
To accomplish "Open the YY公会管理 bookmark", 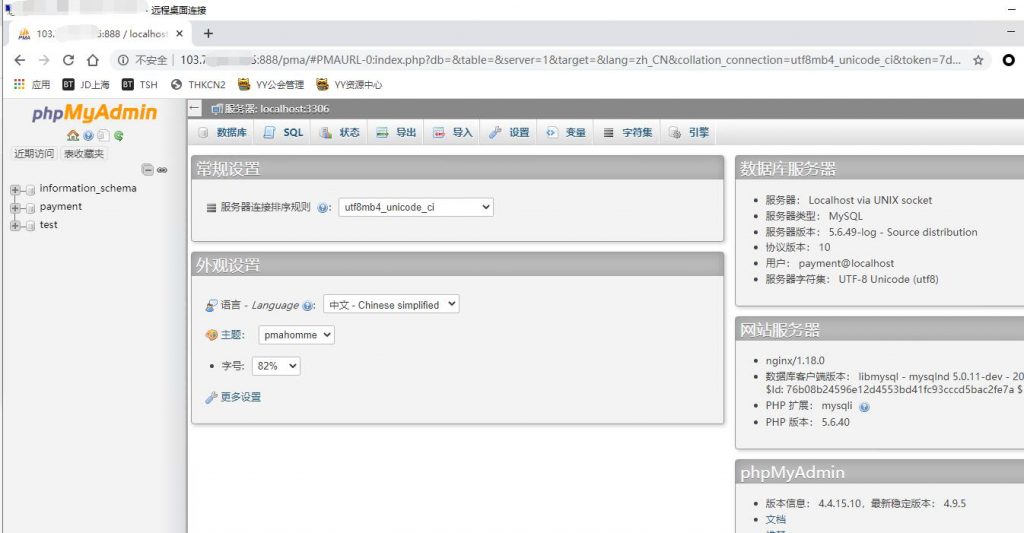I will point(271,84).
